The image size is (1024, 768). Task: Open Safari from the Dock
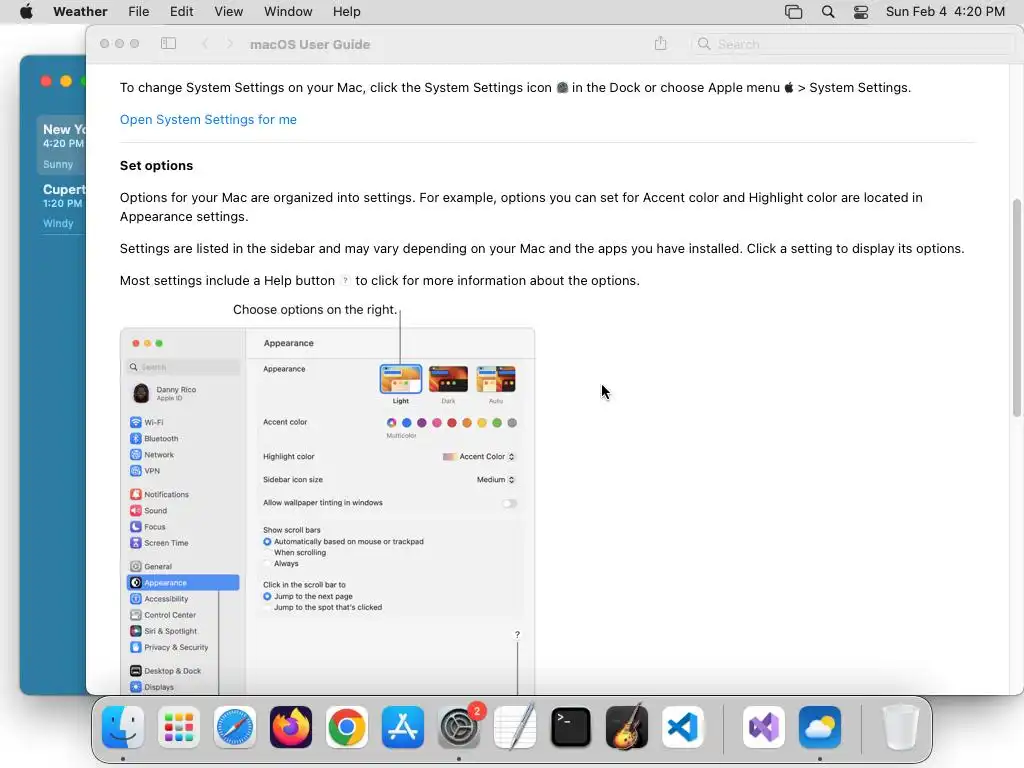click(234, 727)
